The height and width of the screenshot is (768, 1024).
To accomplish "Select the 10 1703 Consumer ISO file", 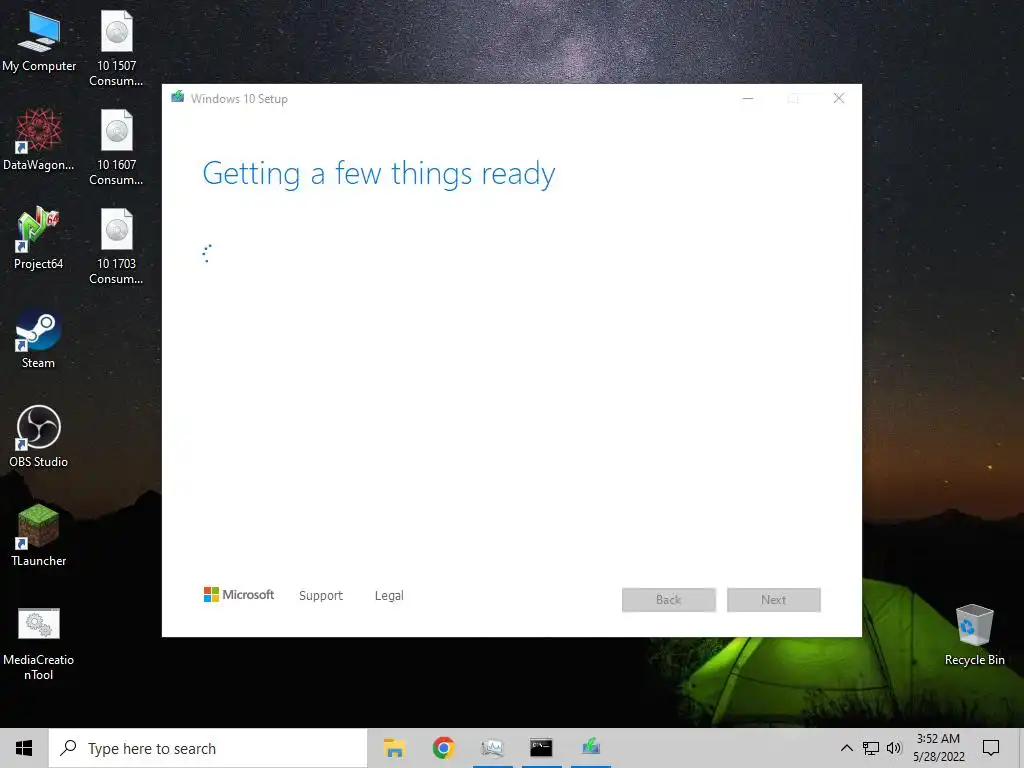I will click(116, 247).
